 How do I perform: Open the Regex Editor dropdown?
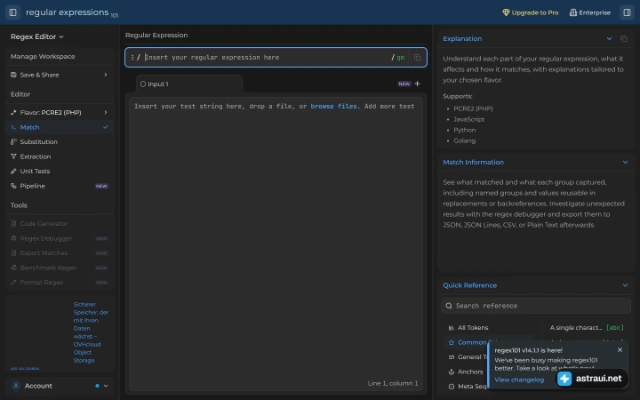click(x=37, y=37)
